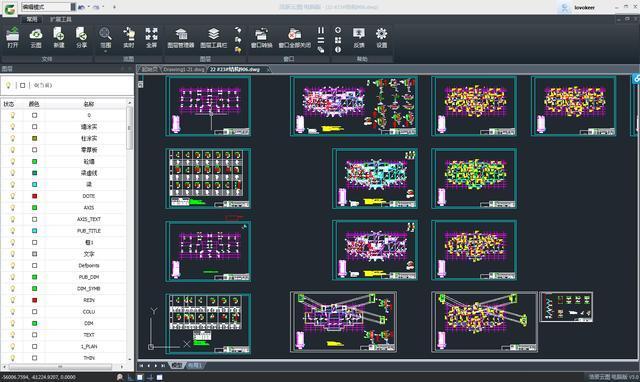The height and width of the screenshot is (382, 640).
Task: Hide the AXIS_TEXT layer via its bulb
Action: coord(13,219)
